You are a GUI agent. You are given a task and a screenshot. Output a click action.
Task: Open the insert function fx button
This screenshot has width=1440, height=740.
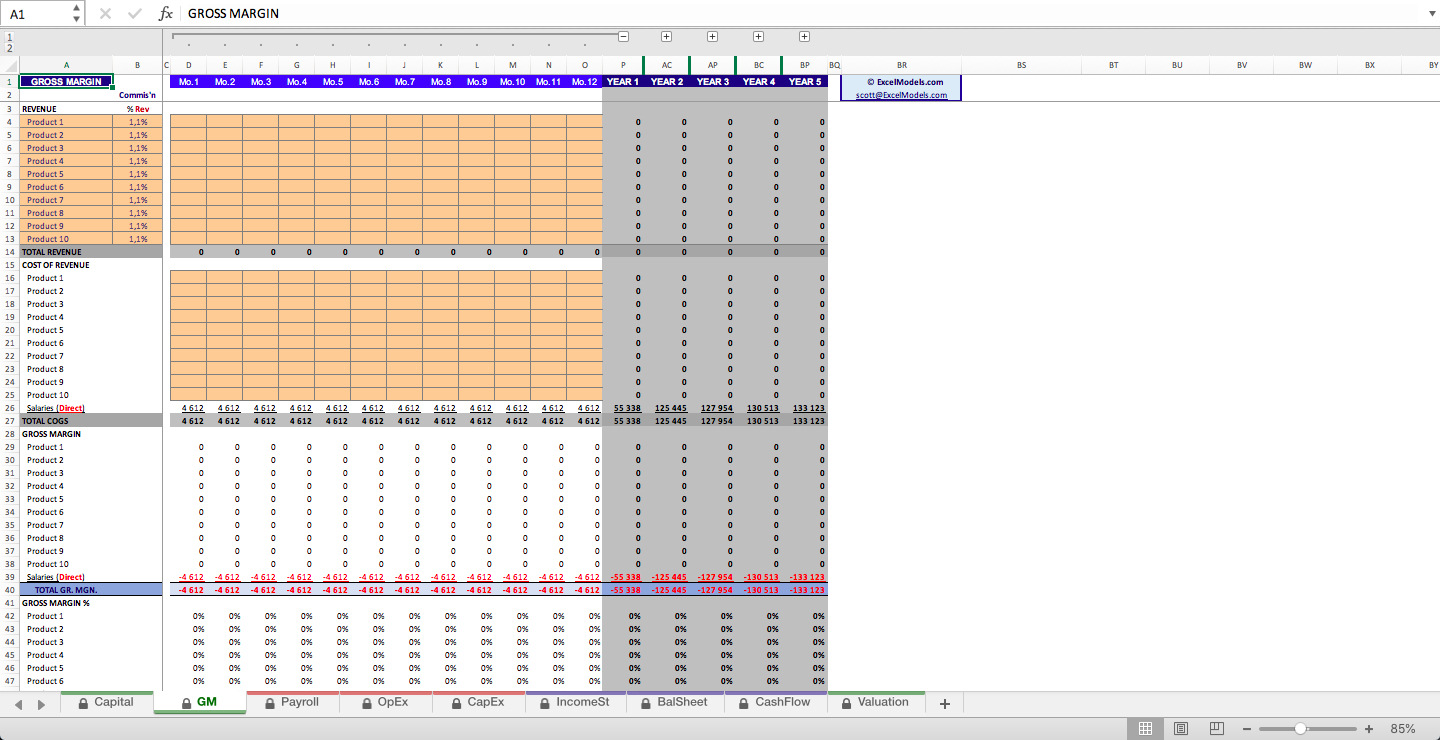point(166,14)
